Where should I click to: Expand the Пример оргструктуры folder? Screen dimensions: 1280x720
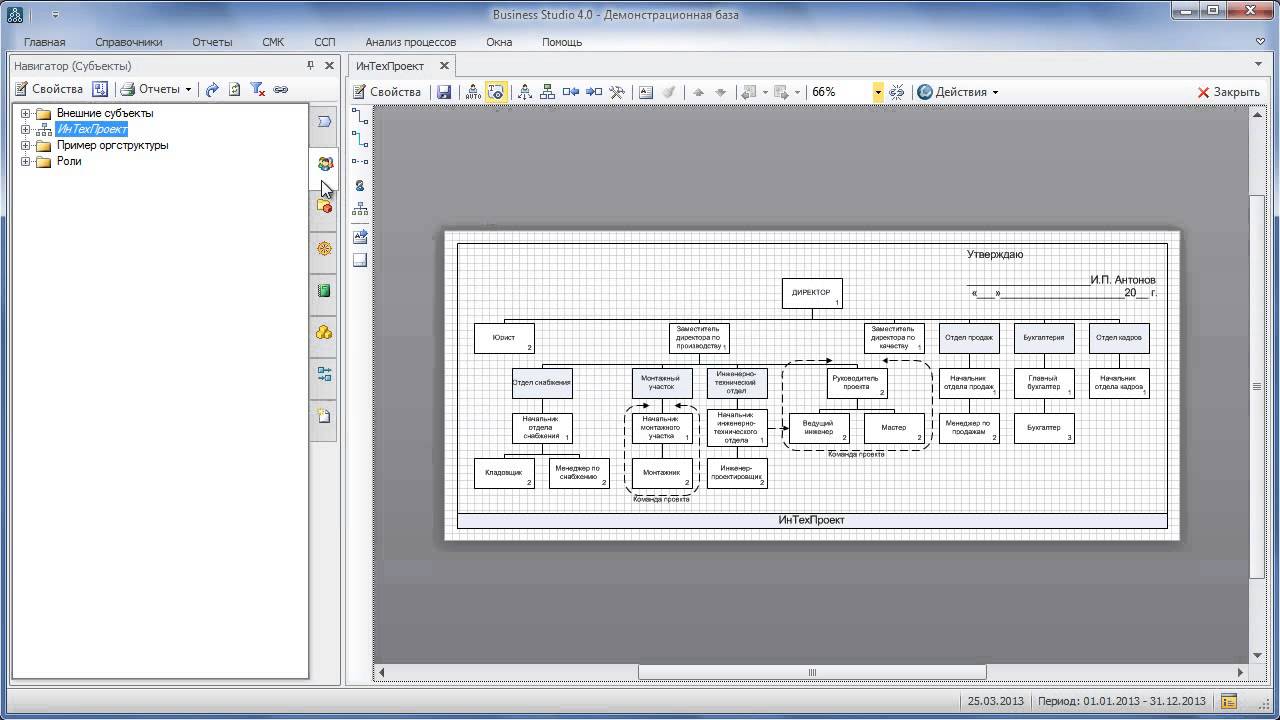click(x=25, y=145)
